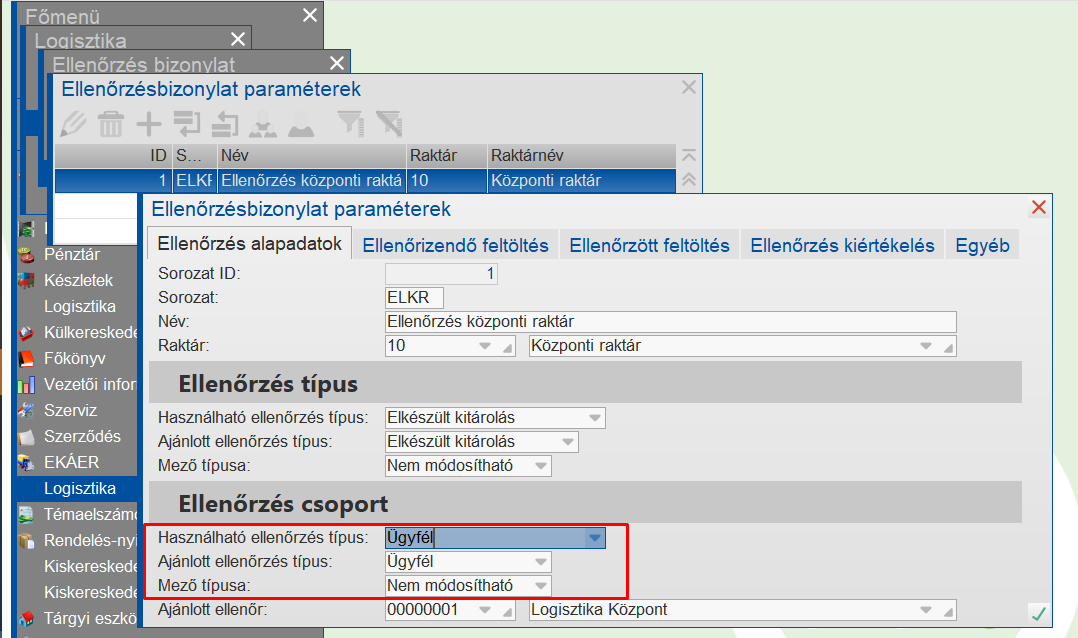Click the jump-to-first-row arrow beside the grid
This screenshot has height=638, width=1078.
pyautogui.click(x=689, y=155)
